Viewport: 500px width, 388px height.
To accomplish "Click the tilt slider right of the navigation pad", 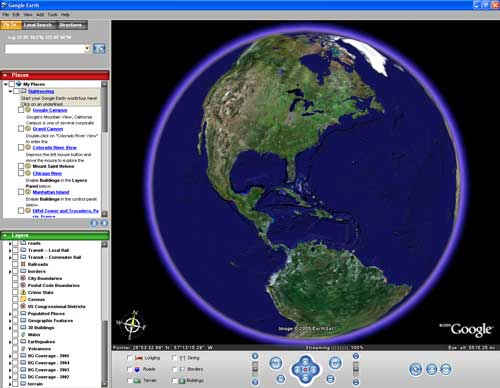I will pyautogui.click(x=356, y=369).
